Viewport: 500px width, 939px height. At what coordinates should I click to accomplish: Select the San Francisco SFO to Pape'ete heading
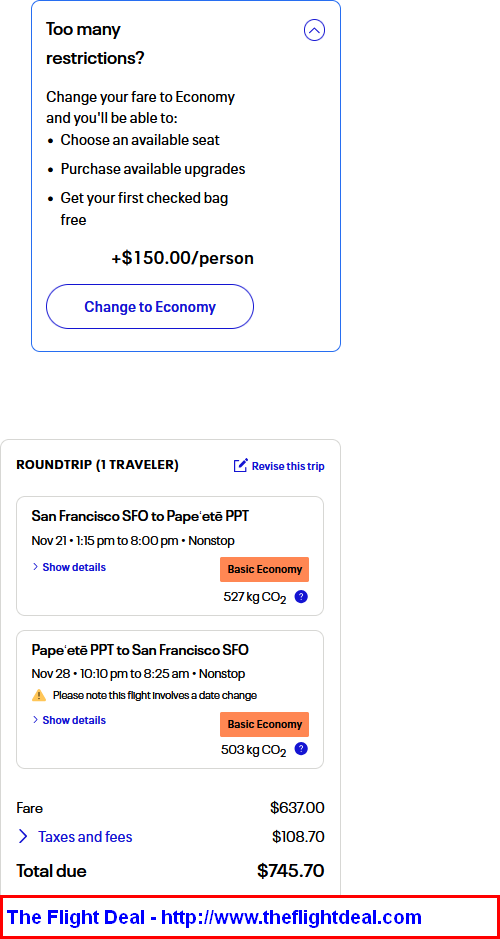coord(140,516)
